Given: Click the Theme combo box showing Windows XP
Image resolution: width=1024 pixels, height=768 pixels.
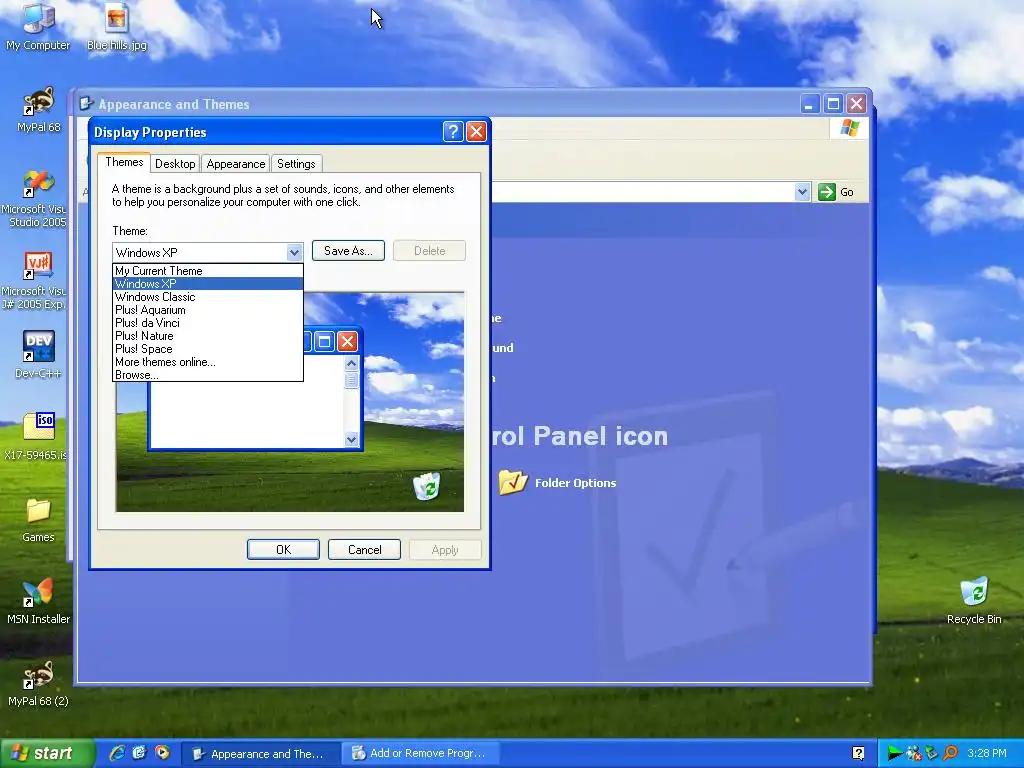Looking at the screenshot, I should (x=208, y=252).
